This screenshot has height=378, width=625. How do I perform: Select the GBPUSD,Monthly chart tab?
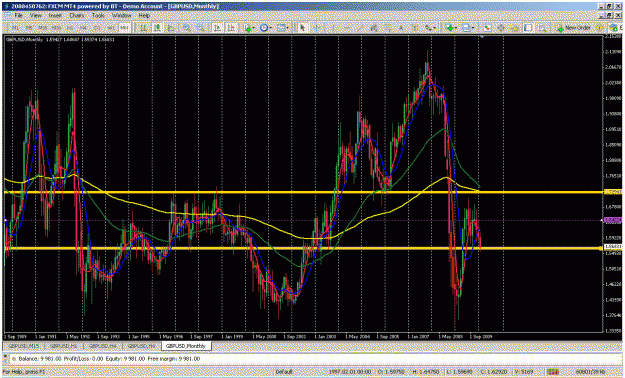click(x=186, y=346)
